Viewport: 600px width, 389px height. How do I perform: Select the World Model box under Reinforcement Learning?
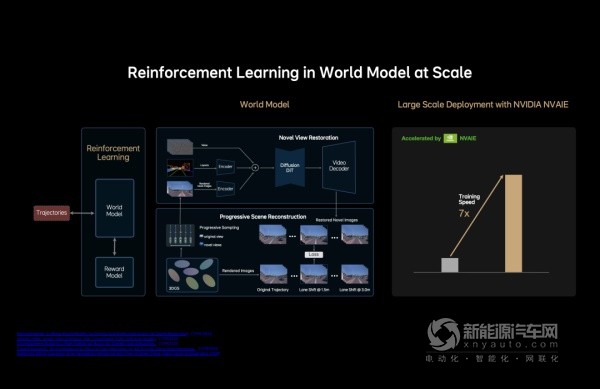[114, 208]
